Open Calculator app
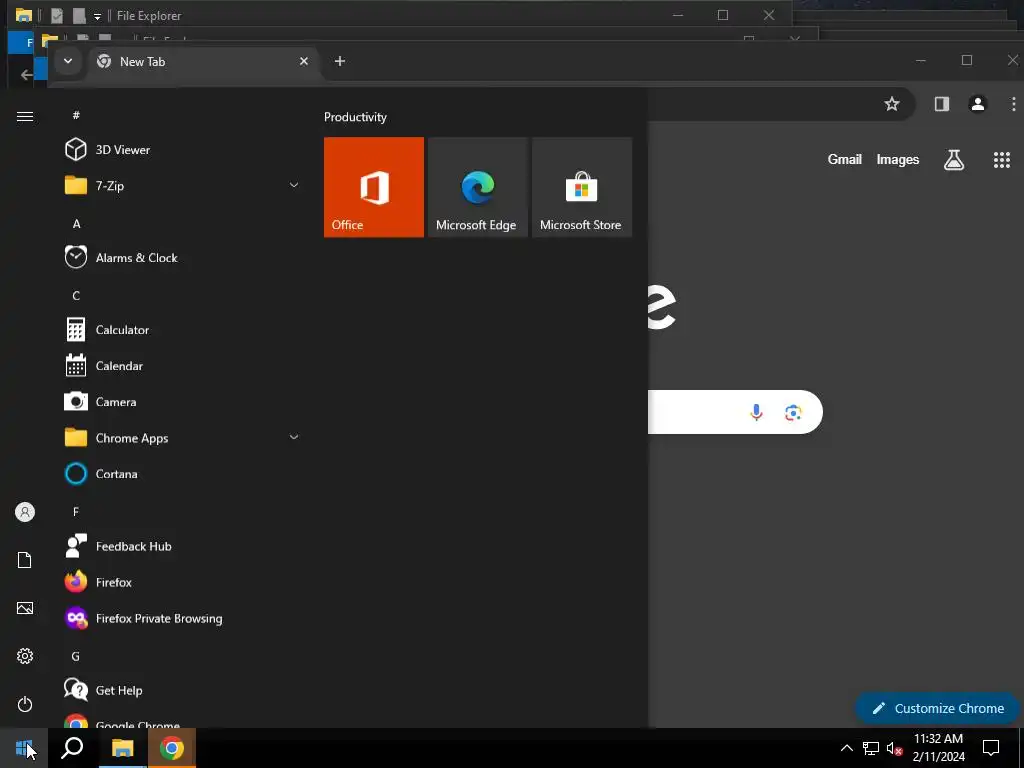This screenshot has width=1024, height=768. point(183,330)
